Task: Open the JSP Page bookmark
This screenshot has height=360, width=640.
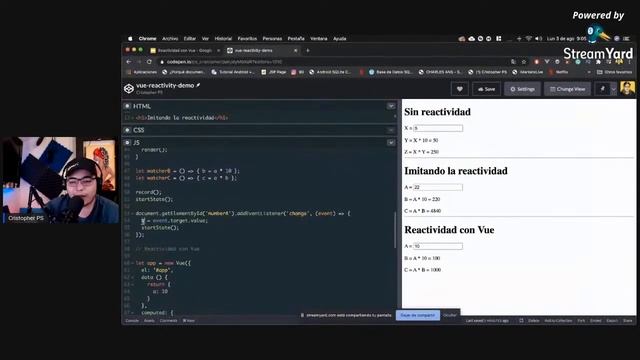Action: point(274,72)
